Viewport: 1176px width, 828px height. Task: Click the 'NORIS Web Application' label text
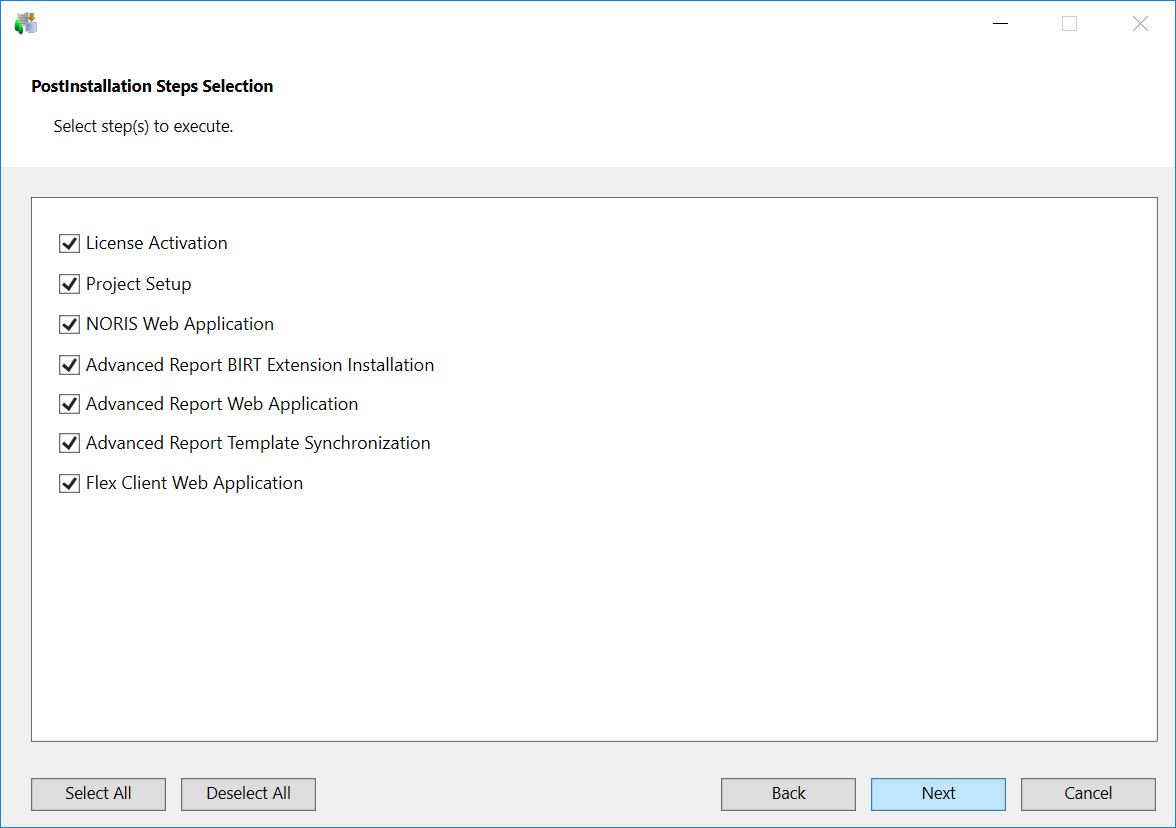(x=180, y=324)
